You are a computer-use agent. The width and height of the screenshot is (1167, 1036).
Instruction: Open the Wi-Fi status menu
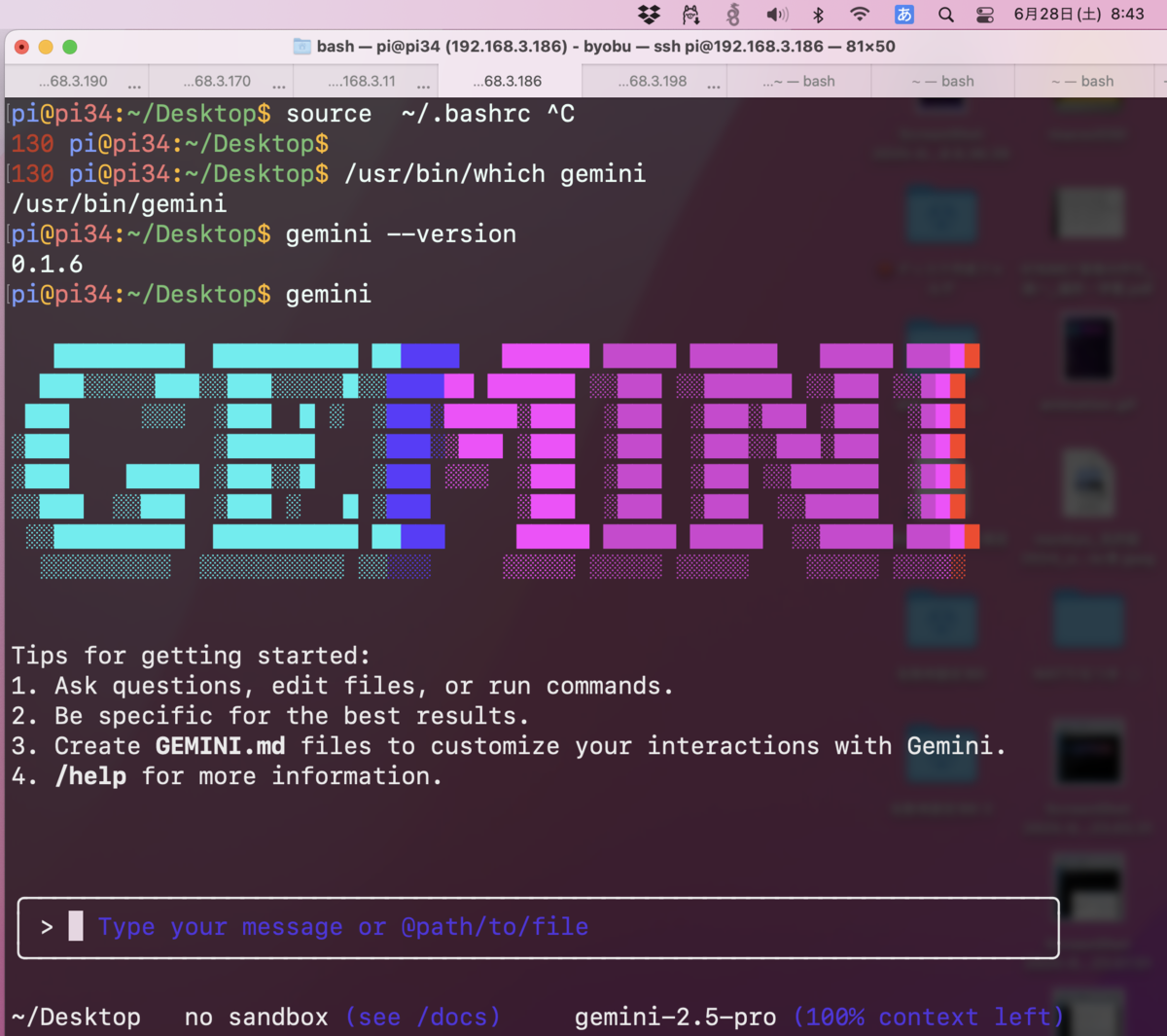860,15
